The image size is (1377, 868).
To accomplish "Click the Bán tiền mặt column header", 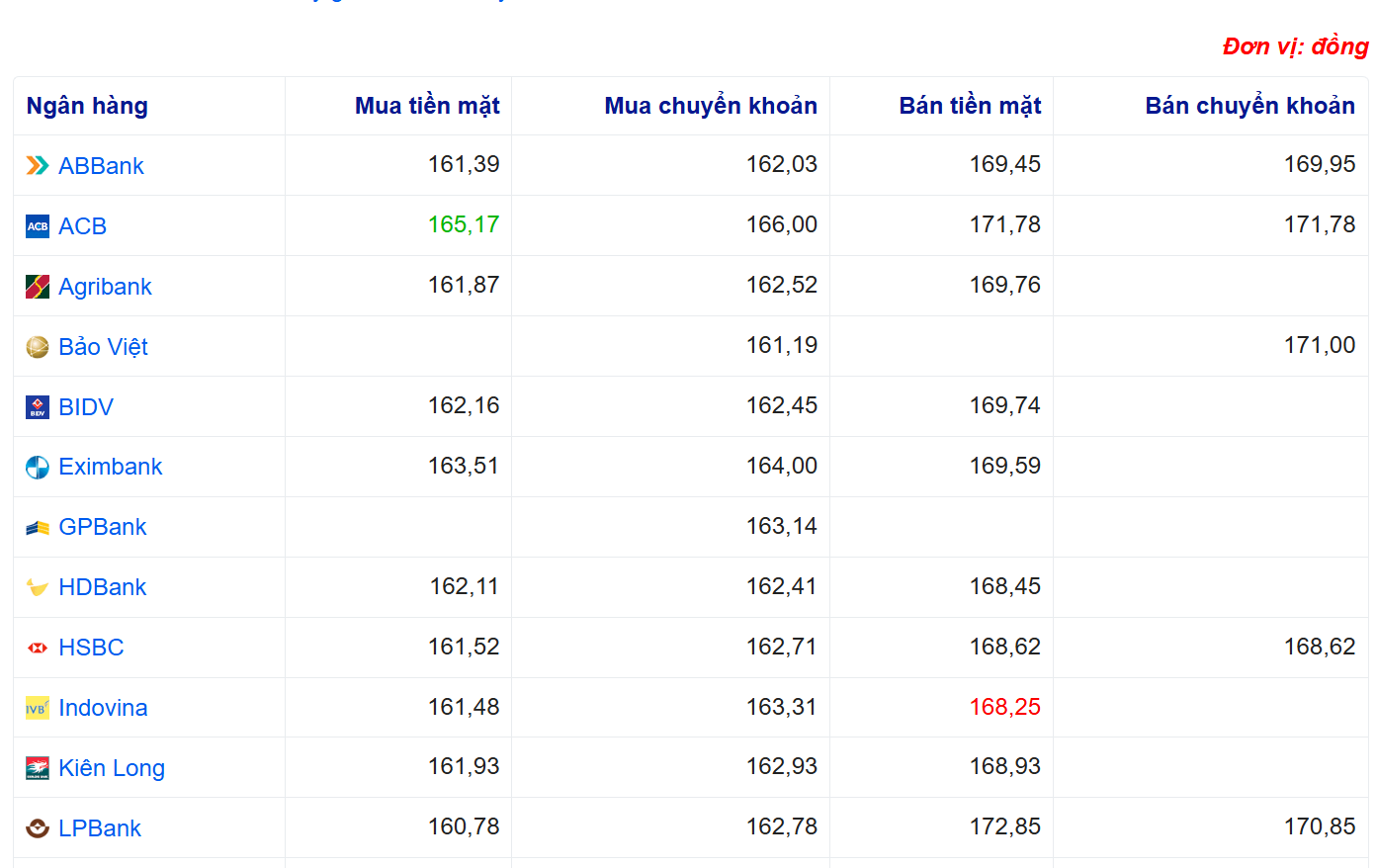I will click(x=970, y=106).
